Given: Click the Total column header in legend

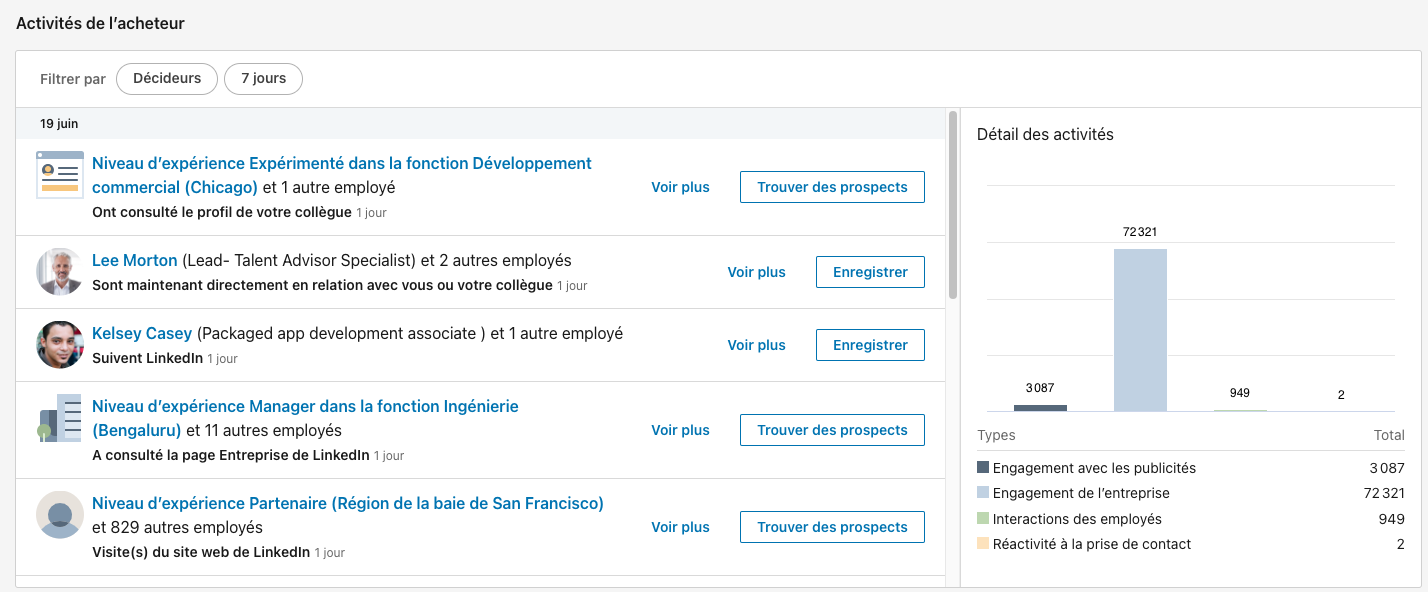Looking at the screenshot, I should pos(1389,435).
